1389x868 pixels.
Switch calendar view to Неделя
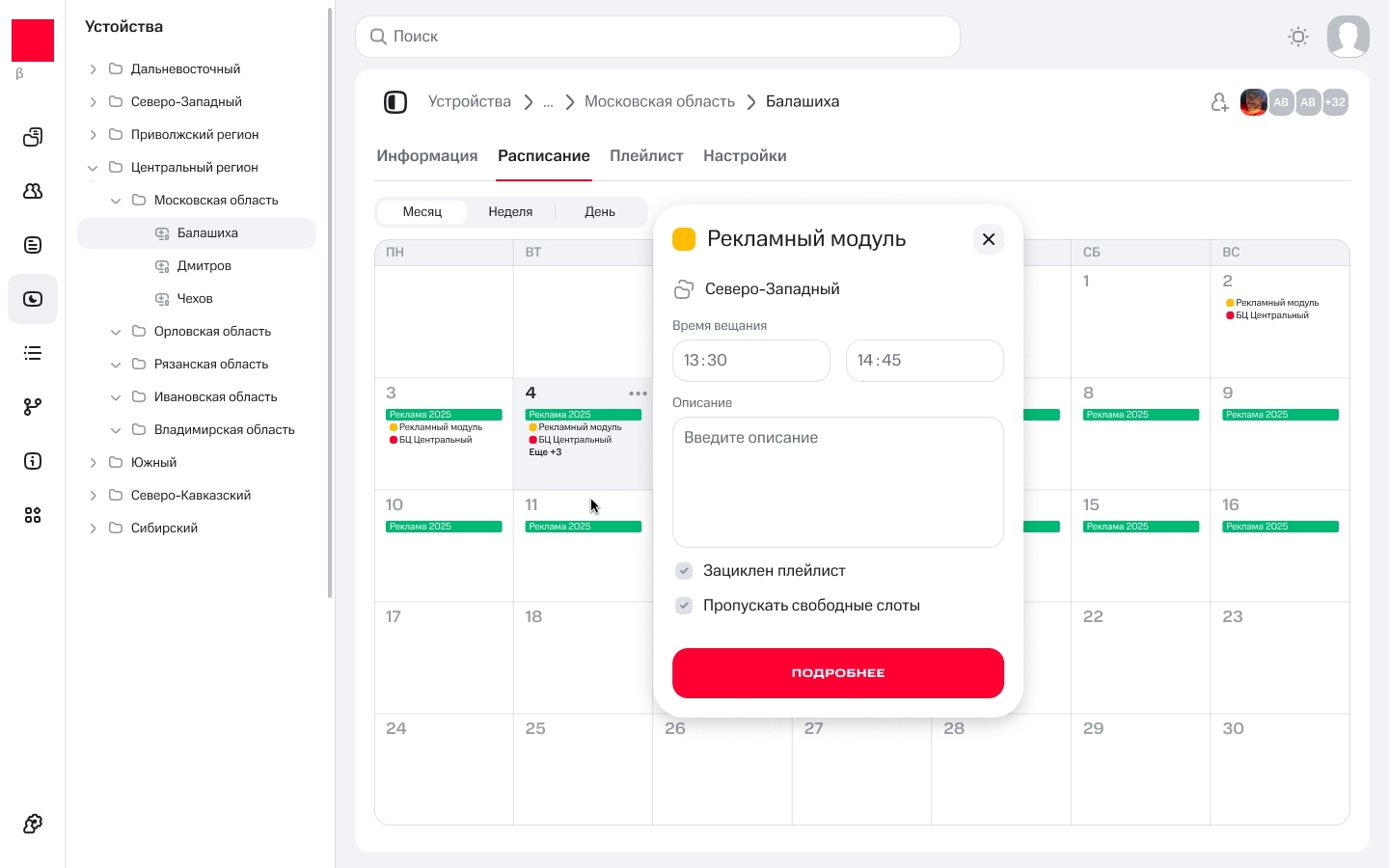click(x=510, y=212)
